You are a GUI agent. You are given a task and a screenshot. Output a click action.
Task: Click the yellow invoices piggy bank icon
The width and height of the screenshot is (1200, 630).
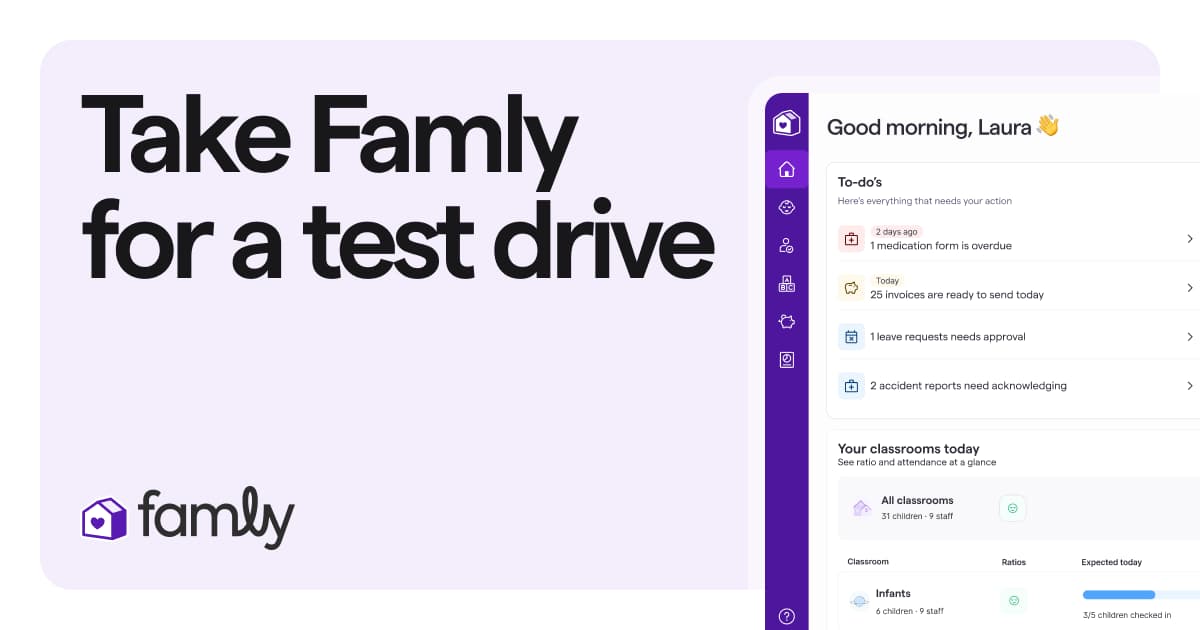tap(851, 288)
